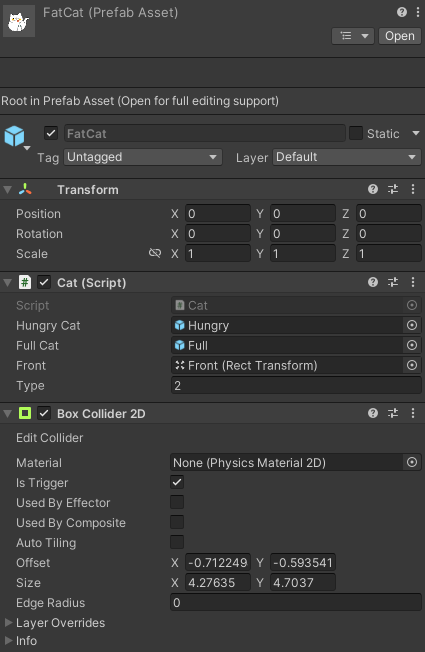Open the Box Collider 2D more-options menu
The height and width of the screenshot is (652, 425).
[413, 413]
